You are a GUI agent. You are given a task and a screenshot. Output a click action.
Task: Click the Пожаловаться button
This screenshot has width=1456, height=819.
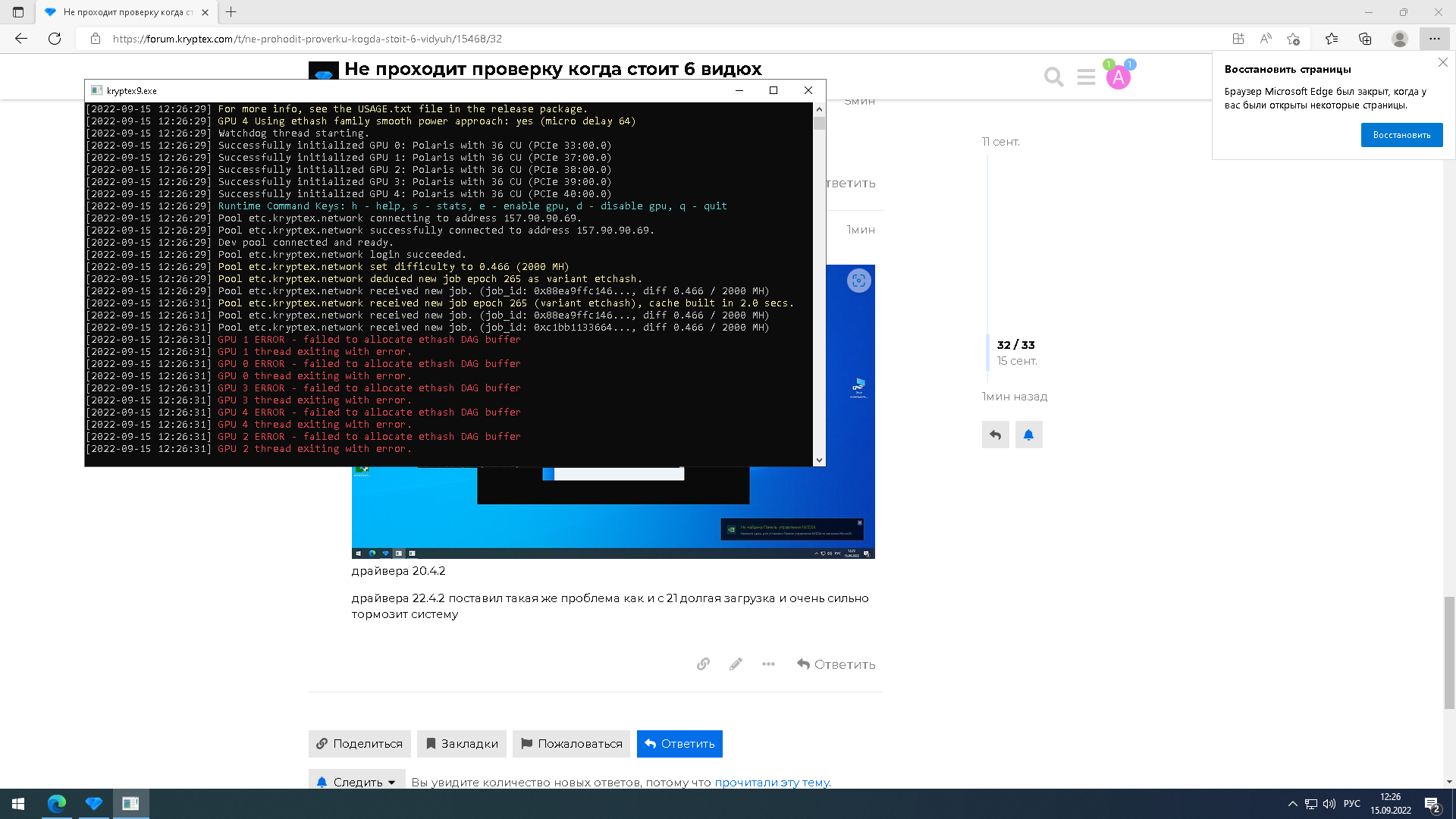point(572,744)
